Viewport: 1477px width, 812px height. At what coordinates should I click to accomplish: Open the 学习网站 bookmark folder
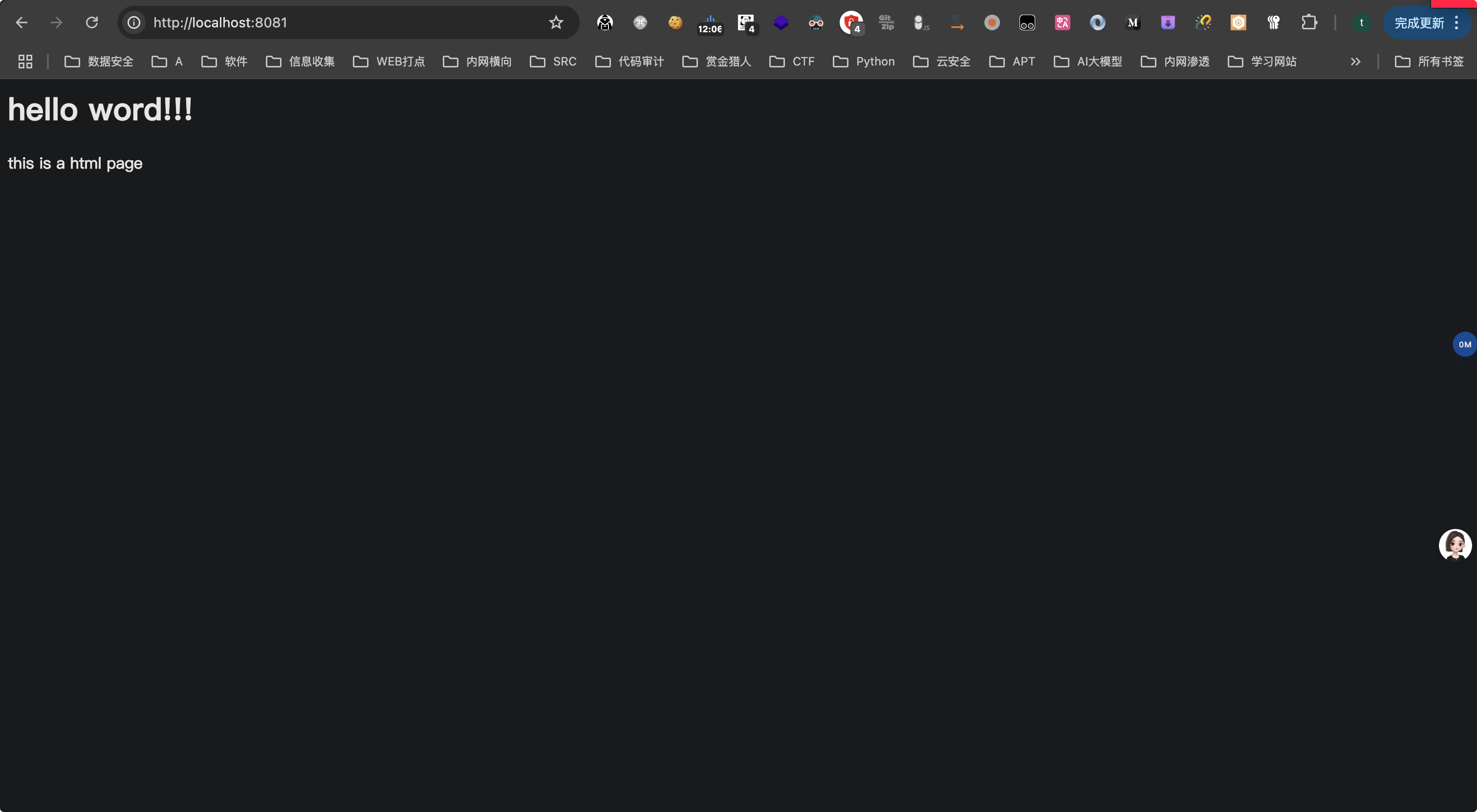pos(1262,62)
